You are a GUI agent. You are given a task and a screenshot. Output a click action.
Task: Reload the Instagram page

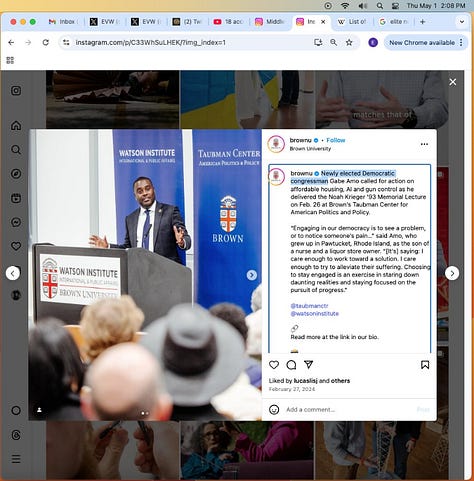46,42
